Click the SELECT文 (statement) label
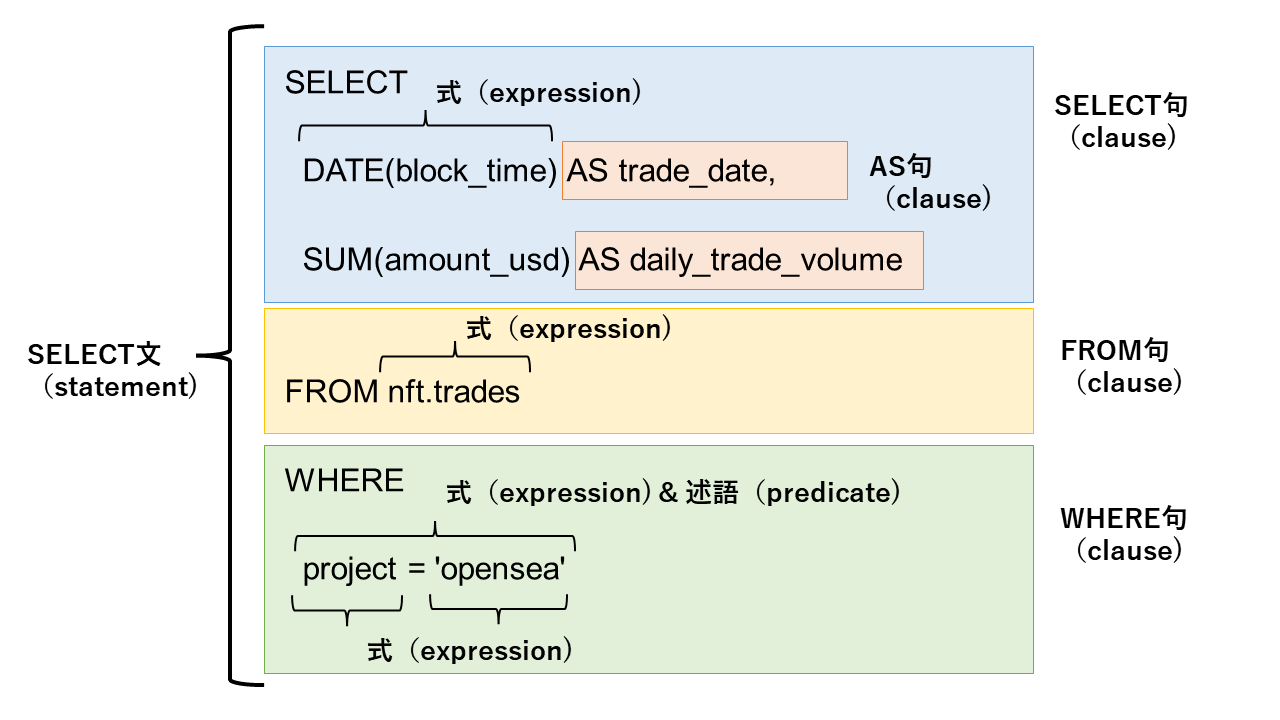Screen dimensions: 1280x720 coord(111,370)
